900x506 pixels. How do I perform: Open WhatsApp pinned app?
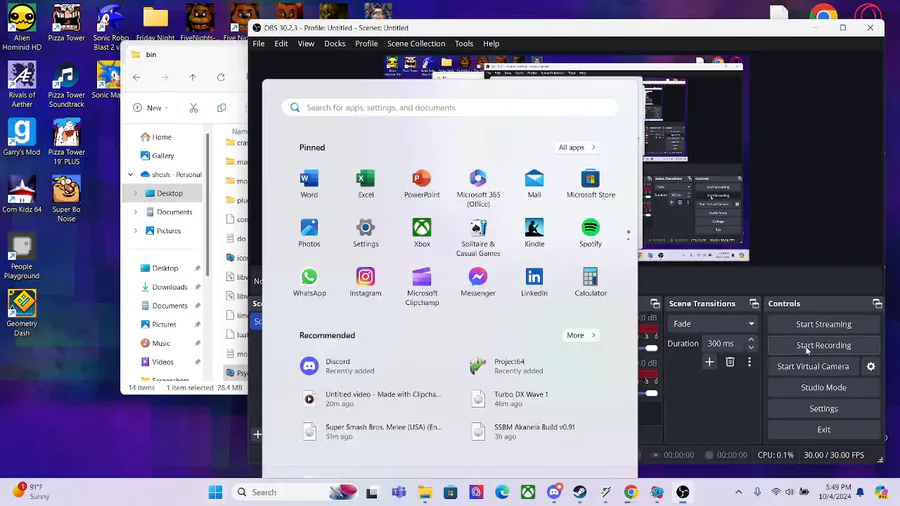coord(309,282)
